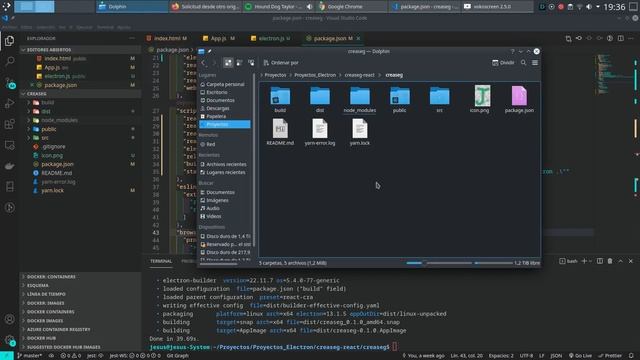Click Dolphin free space bar
Image resolution: width=640 pixels, height=360 pixels.
point(507,263)
